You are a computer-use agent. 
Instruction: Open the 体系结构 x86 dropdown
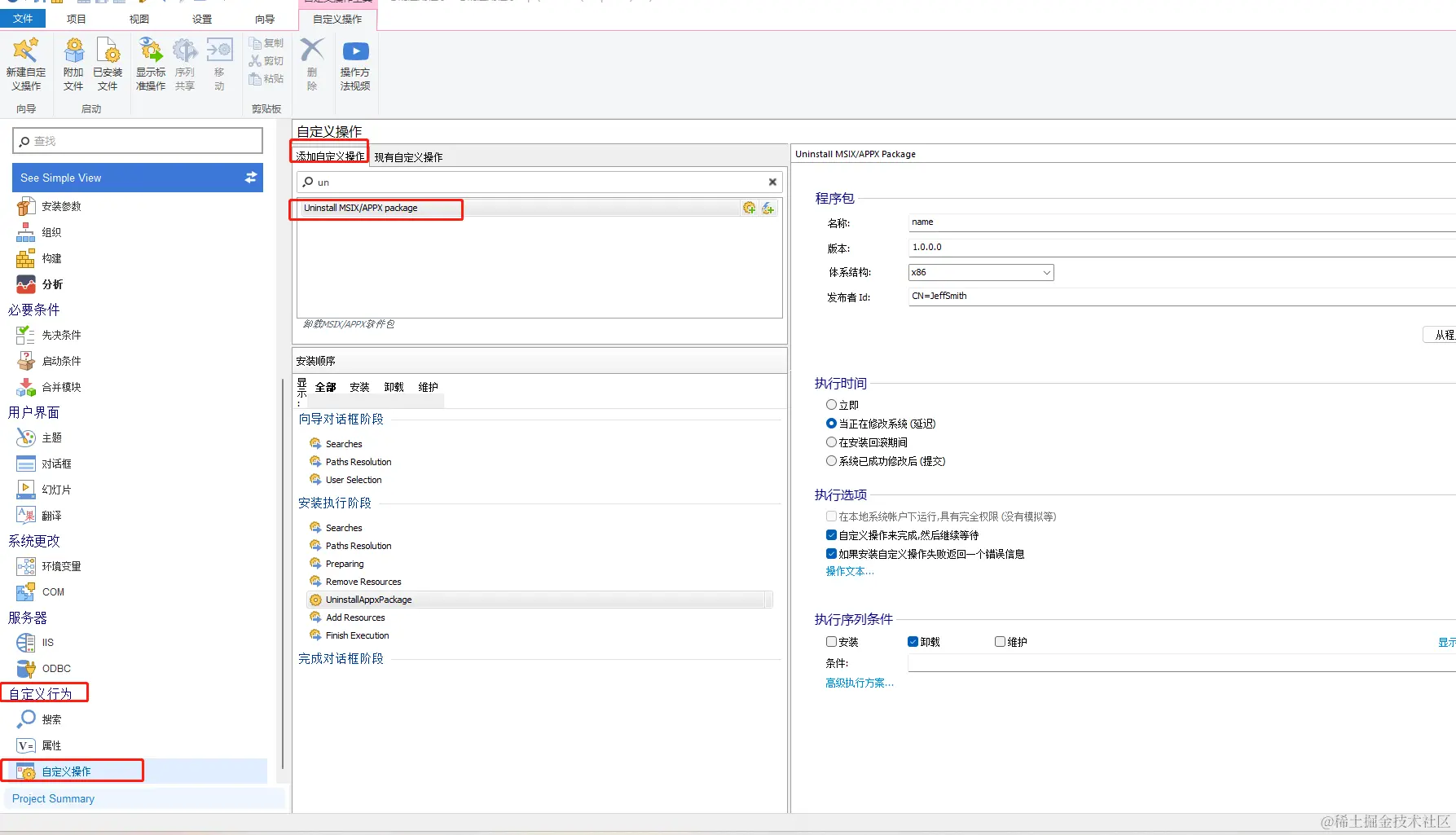point(1046,272)
